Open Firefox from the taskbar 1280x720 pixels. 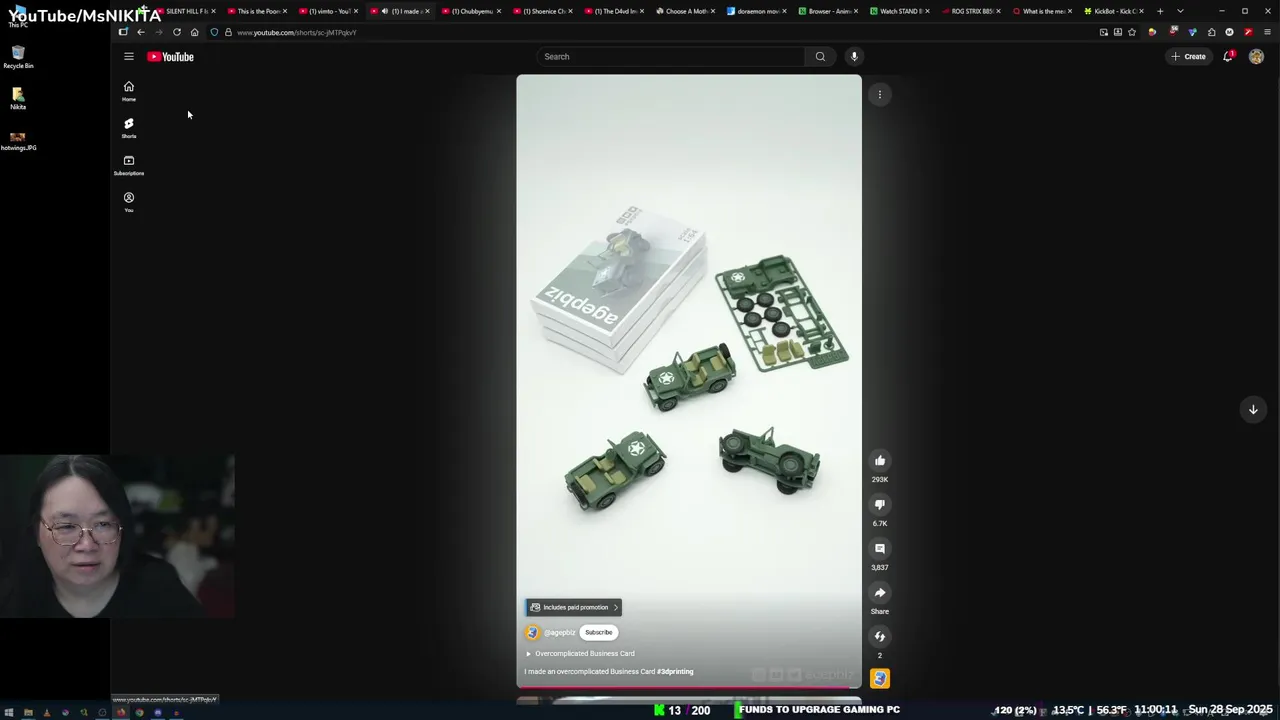coord(121,712)
